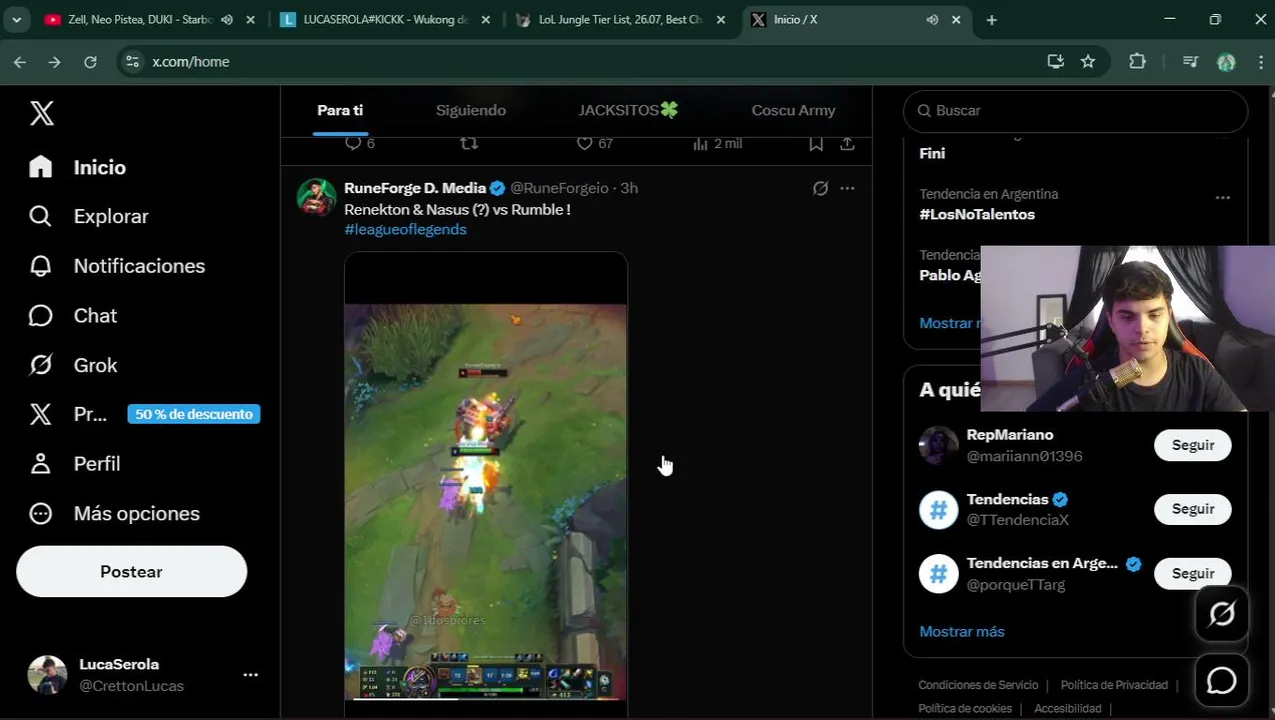Open Política de cookies link
This screenshot has height=720, width=1275.
click(x=964, y=708)
